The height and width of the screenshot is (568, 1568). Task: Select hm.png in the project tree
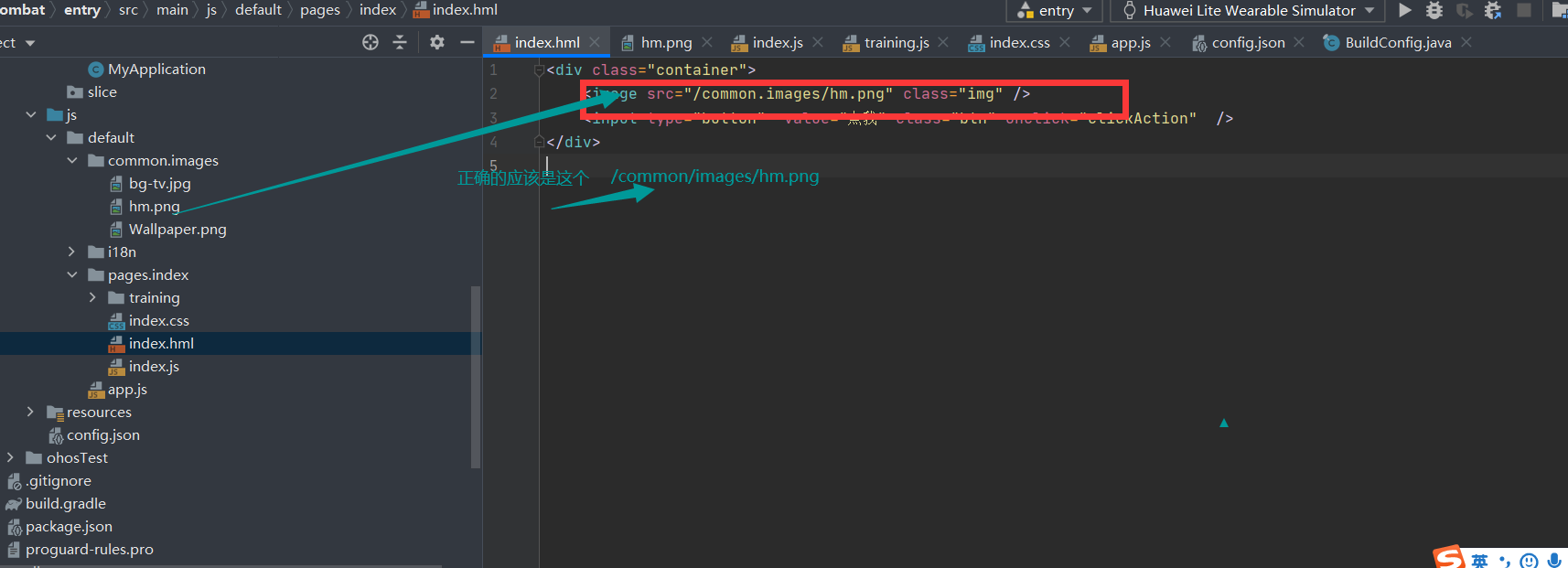(x=154, y=206)
